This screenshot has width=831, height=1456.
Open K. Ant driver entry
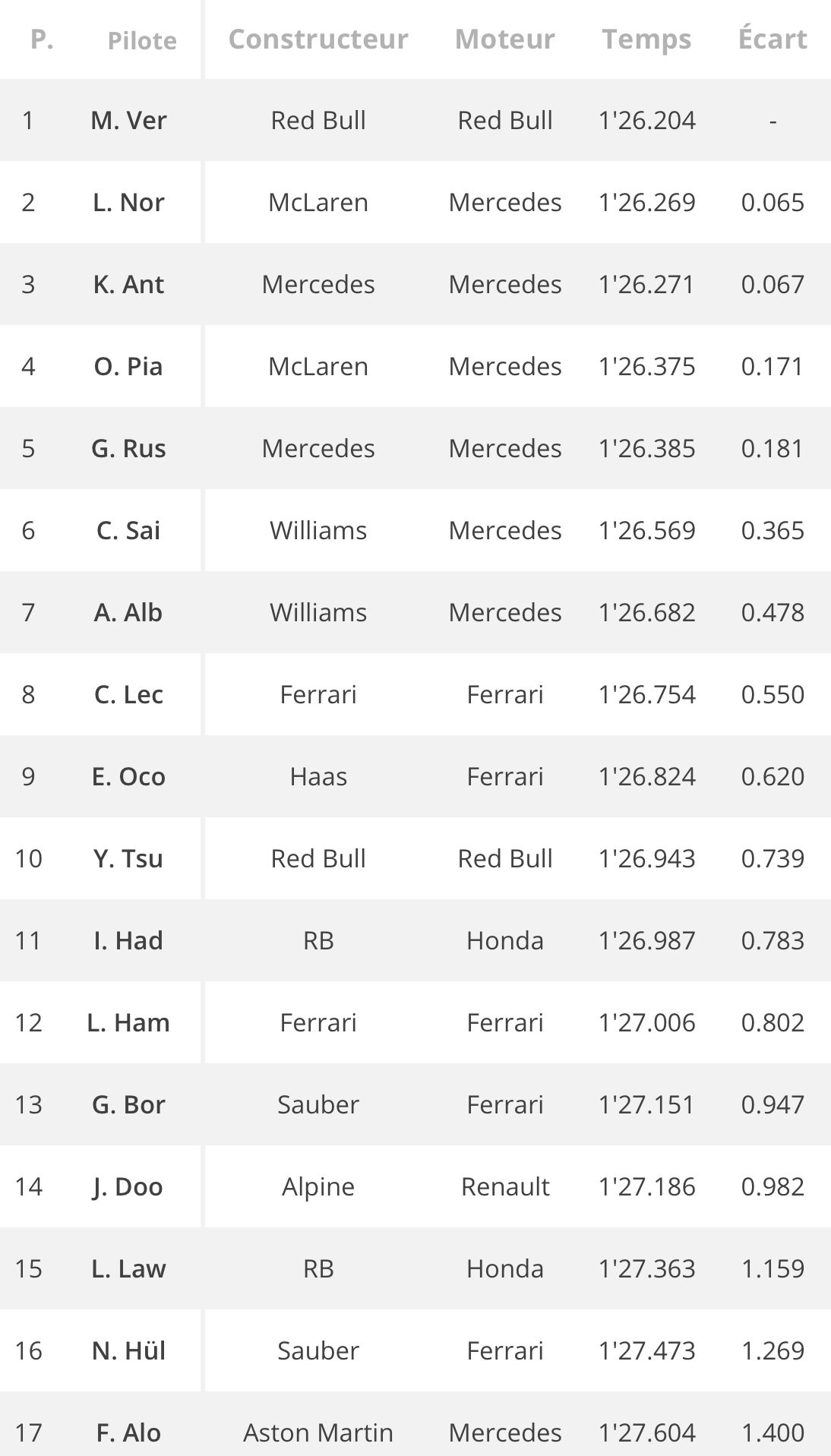pos(128,284)
